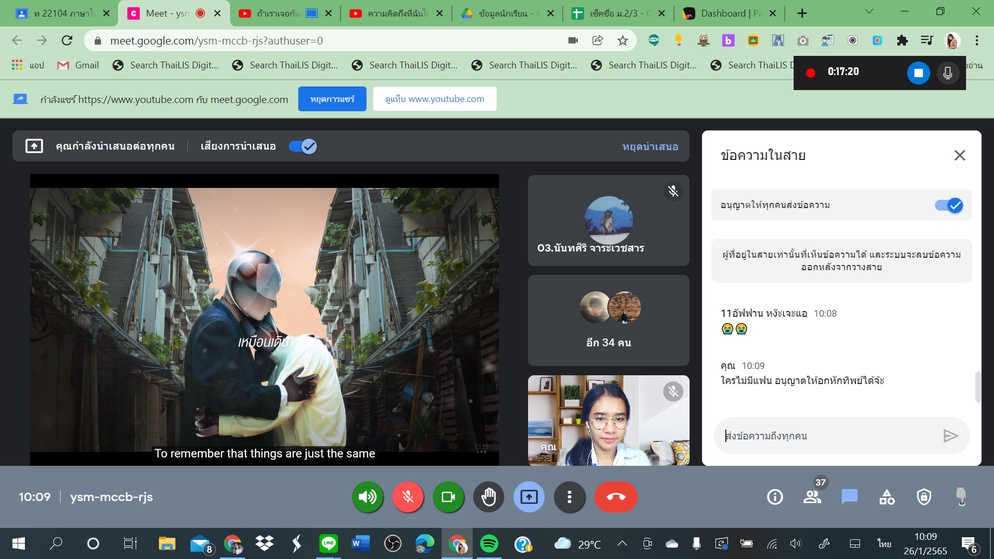Open the taskbar volume control
The width and height of the screenshot is (994, 559).
[796, 543]
